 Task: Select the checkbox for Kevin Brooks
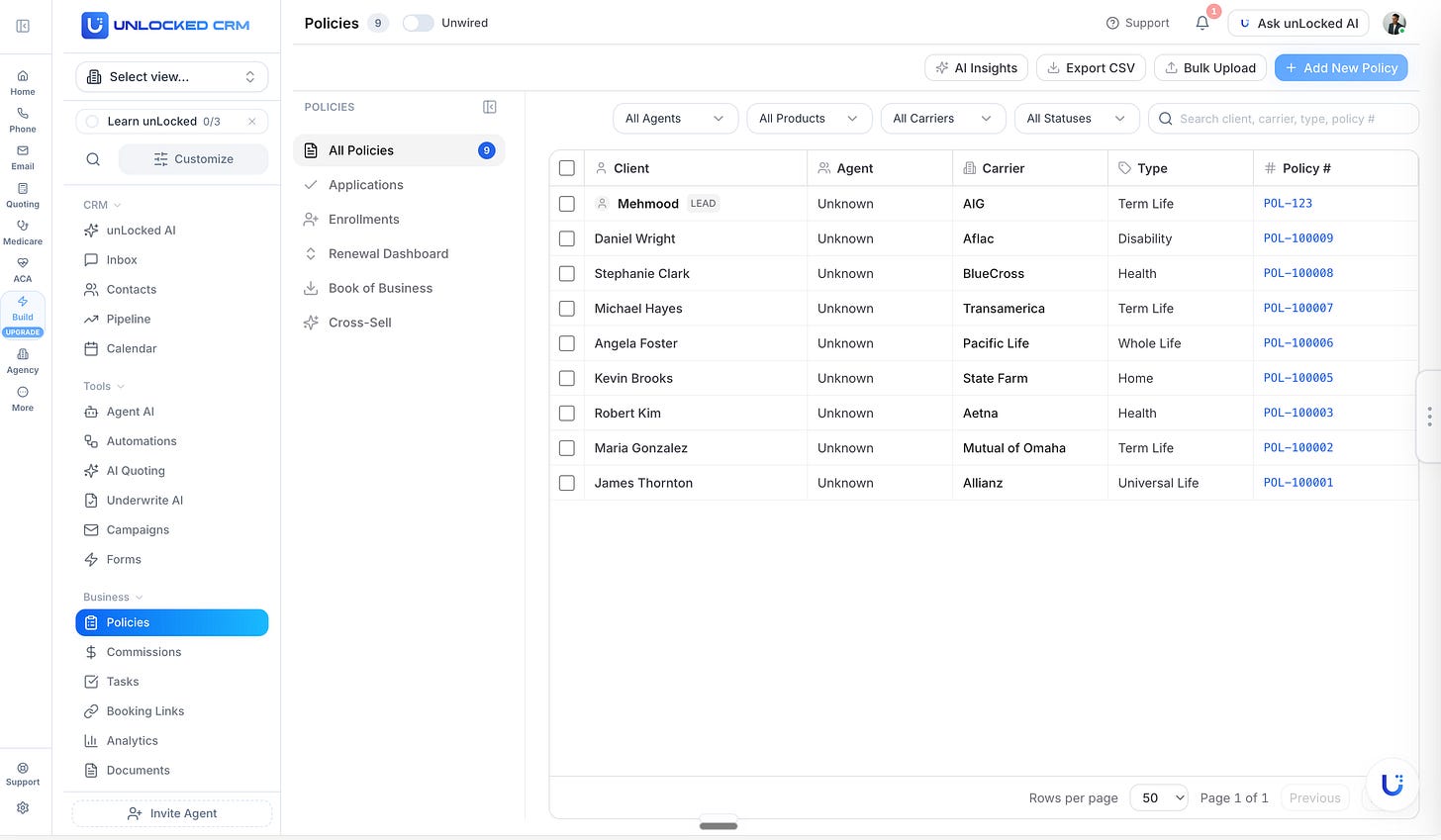point(567,378)
